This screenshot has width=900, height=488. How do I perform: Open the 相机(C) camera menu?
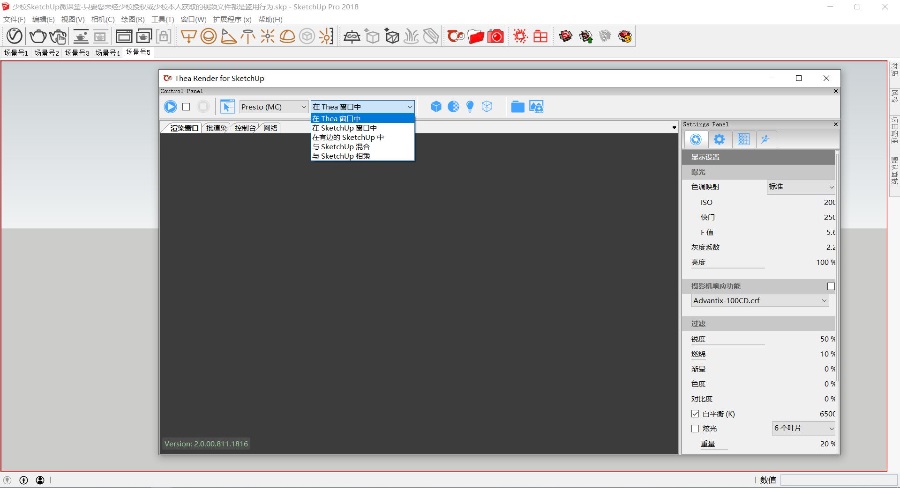103,20
